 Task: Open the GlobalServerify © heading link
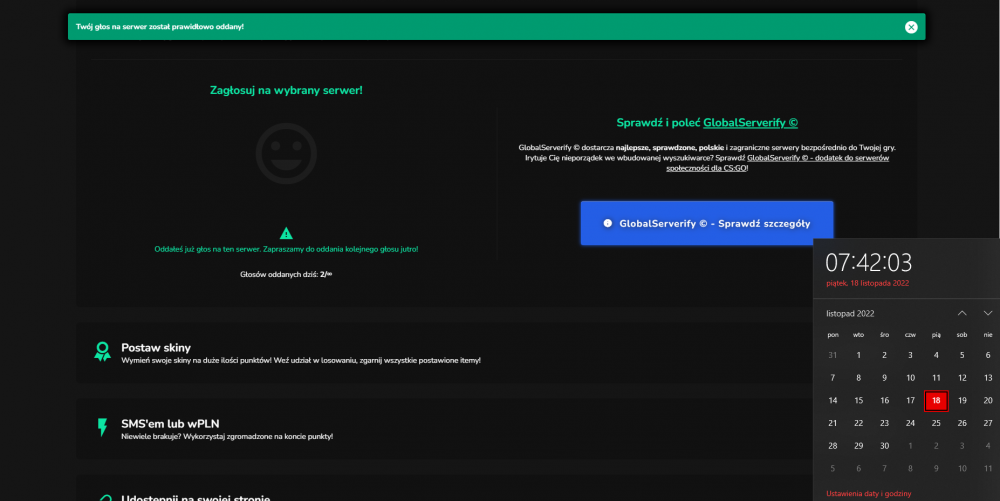750,122
